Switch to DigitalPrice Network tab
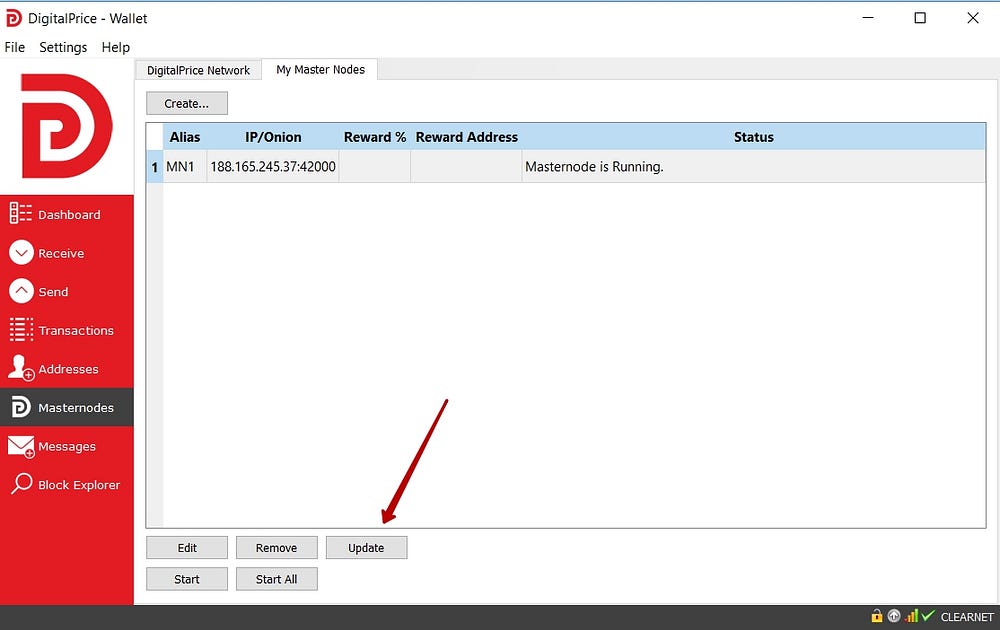This screenshot has width=1000, height=630. point(198,70)
